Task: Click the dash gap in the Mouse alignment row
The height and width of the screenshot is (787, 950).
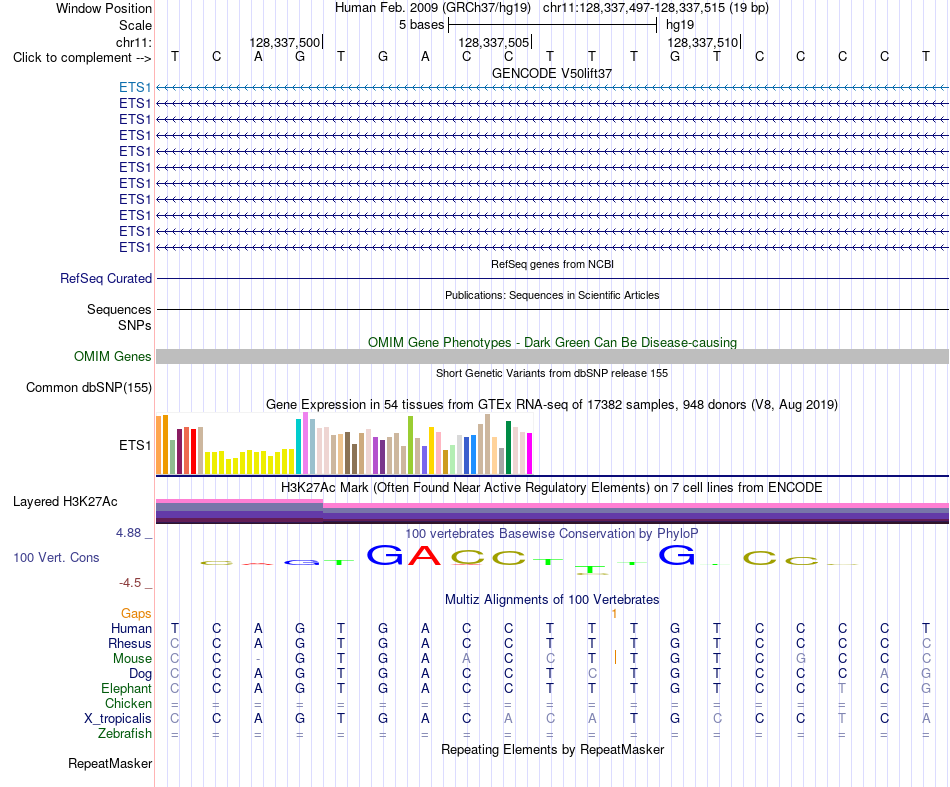Action: tap(258, 659)
